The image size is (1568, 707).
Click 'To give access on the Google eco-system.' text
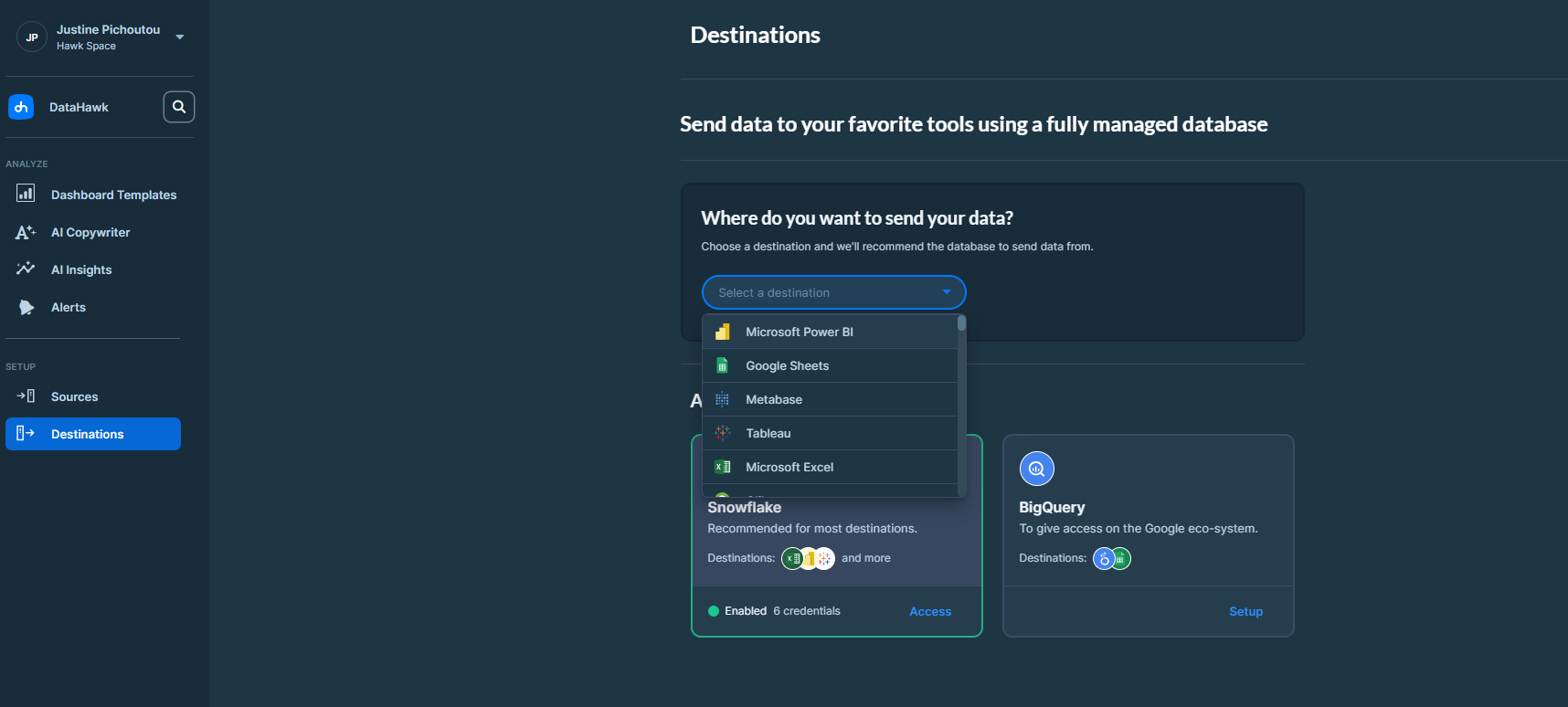tap(1139, 528)
